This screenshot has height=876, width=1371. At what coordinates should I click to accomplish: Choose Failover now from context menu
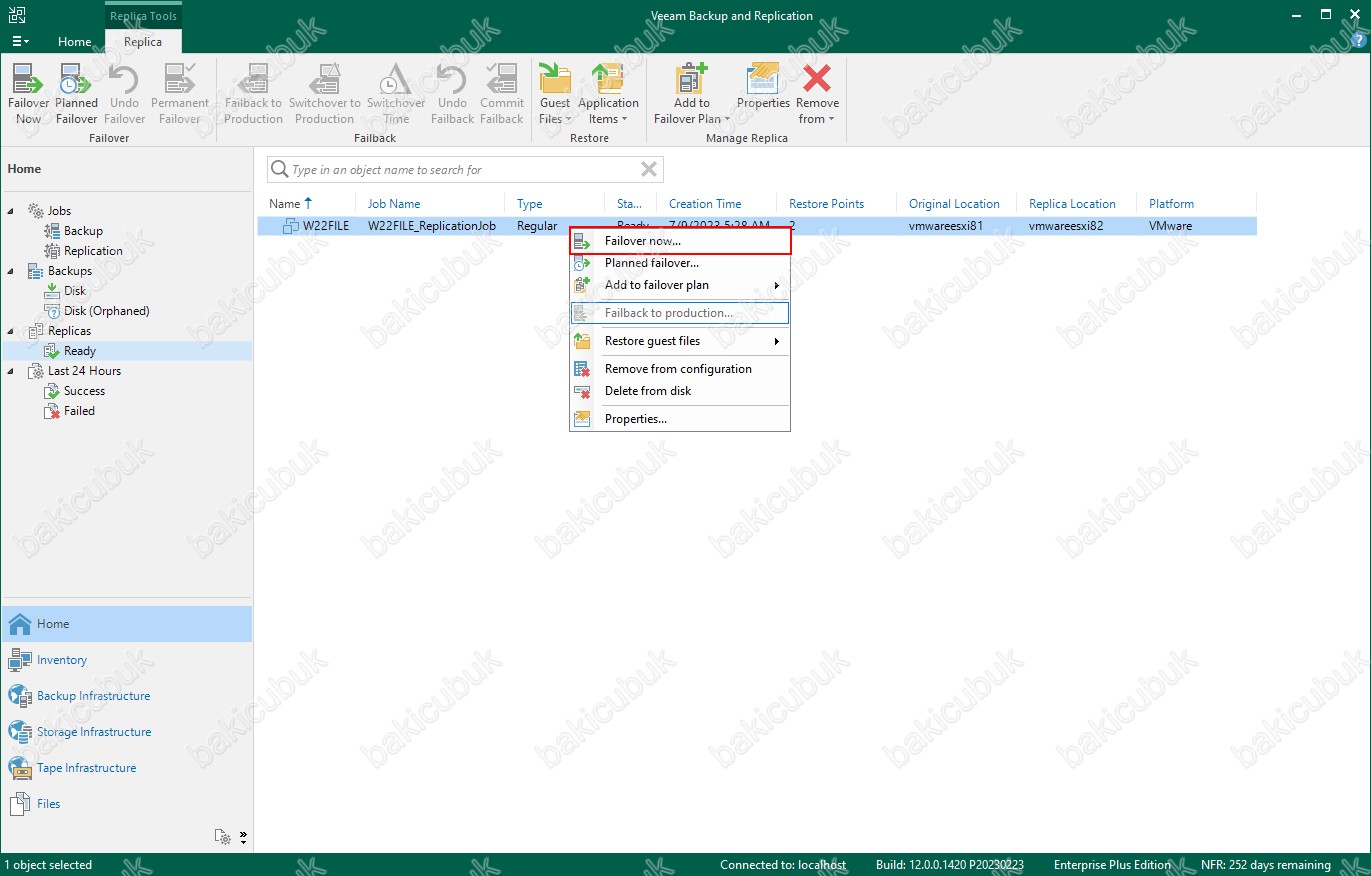tap(680, 241)
